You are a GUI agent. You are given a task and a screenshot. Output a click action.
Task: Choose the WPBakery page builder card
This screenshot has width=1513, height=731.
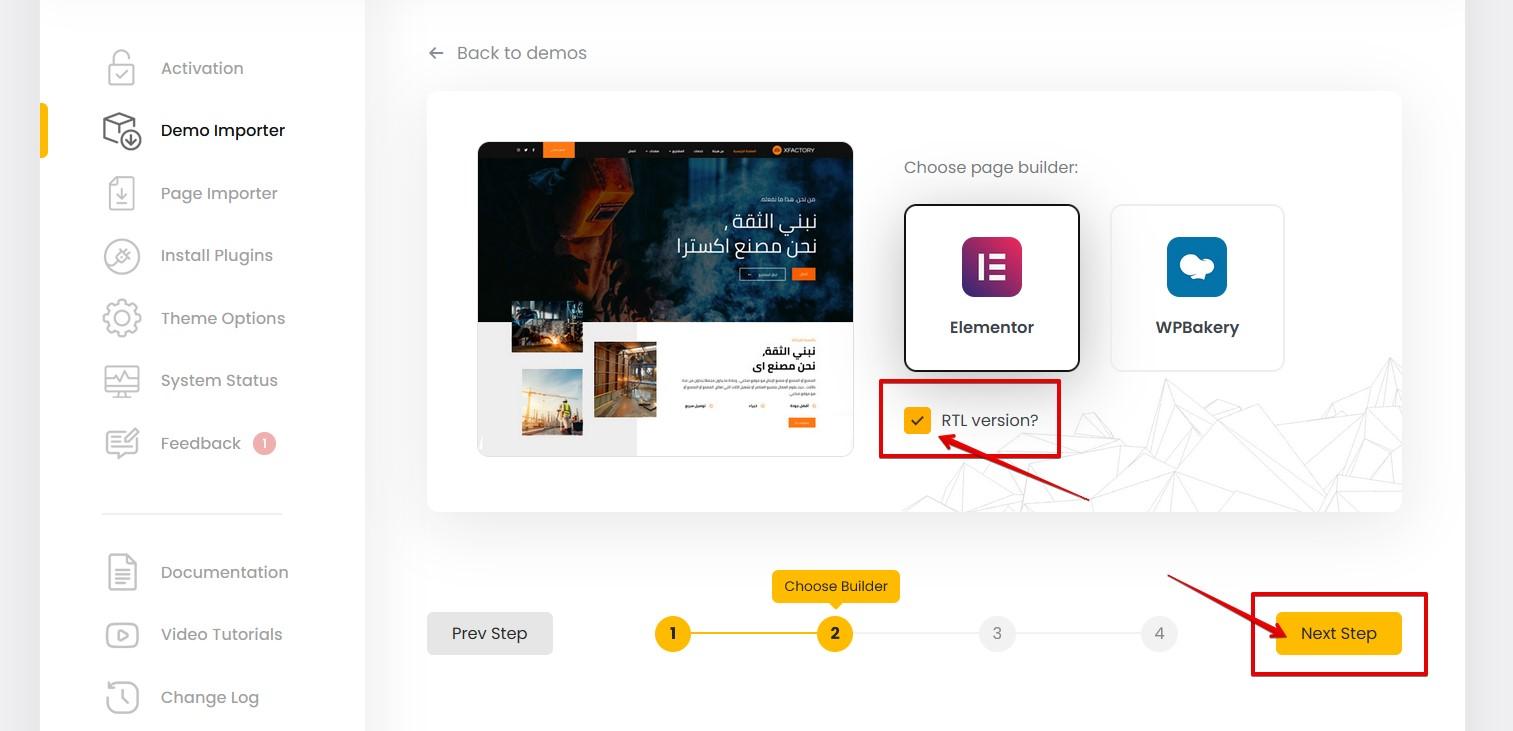point(1197,288)
